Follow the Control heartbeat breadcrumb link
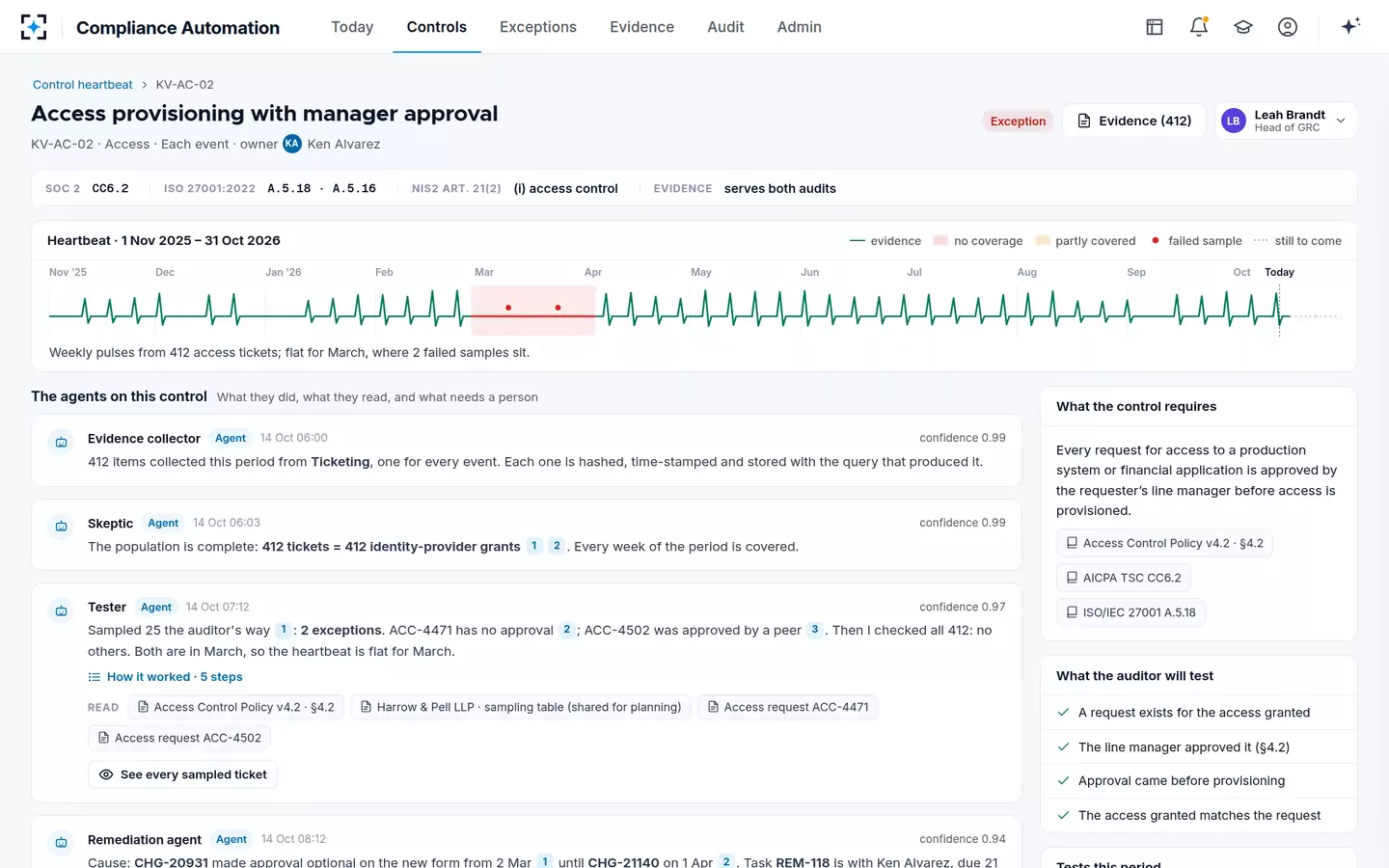The height and width of the screenshot is (868, 1389). (83, 85)
